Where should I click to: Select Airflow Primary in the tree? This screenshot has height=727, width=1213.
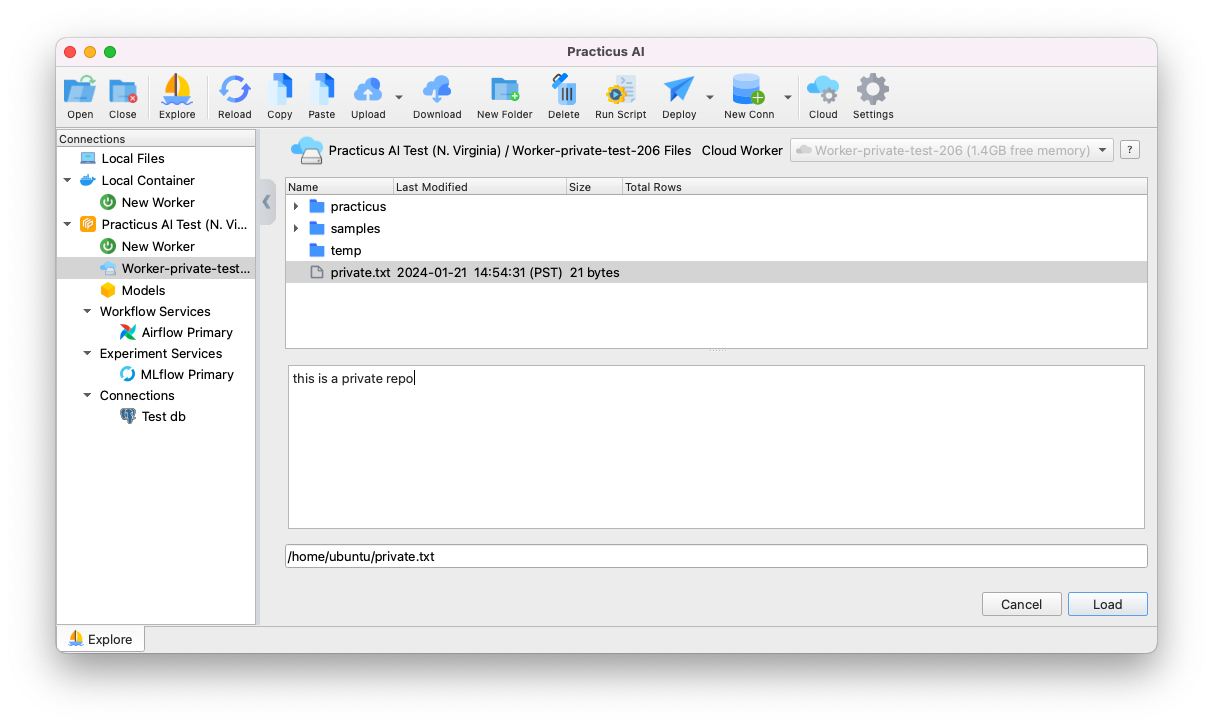(186, 333)
